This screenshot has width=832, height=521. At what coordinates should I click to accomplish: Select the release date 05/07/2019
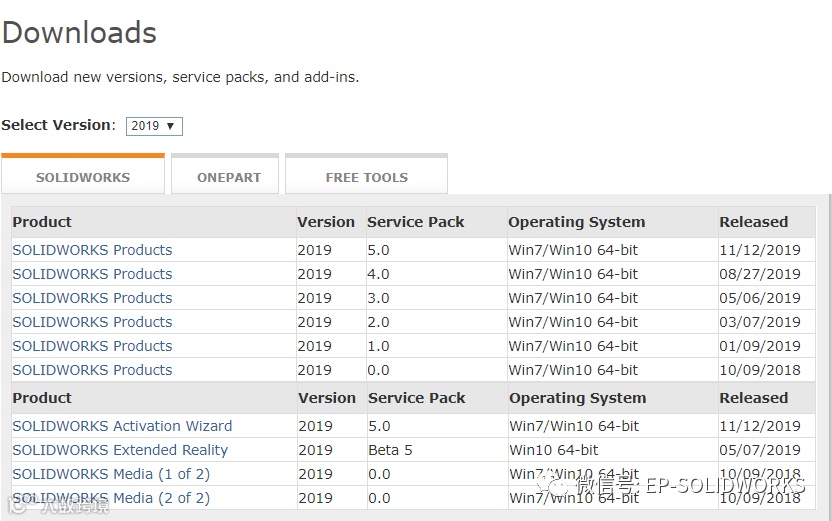[760, 450]
